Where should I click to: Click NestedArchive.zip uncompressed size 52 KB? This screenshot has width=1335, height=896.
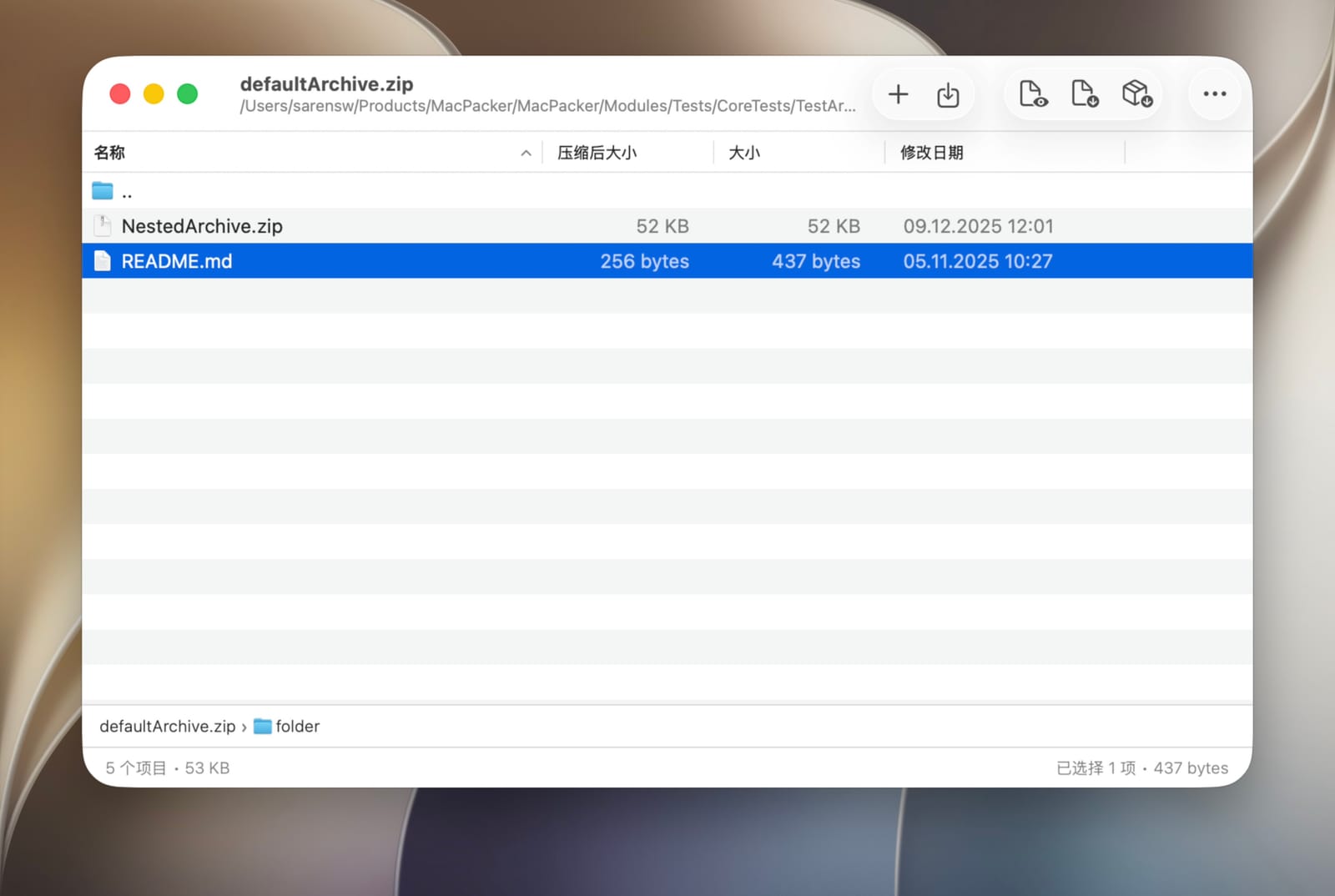(x=834, y=226)
